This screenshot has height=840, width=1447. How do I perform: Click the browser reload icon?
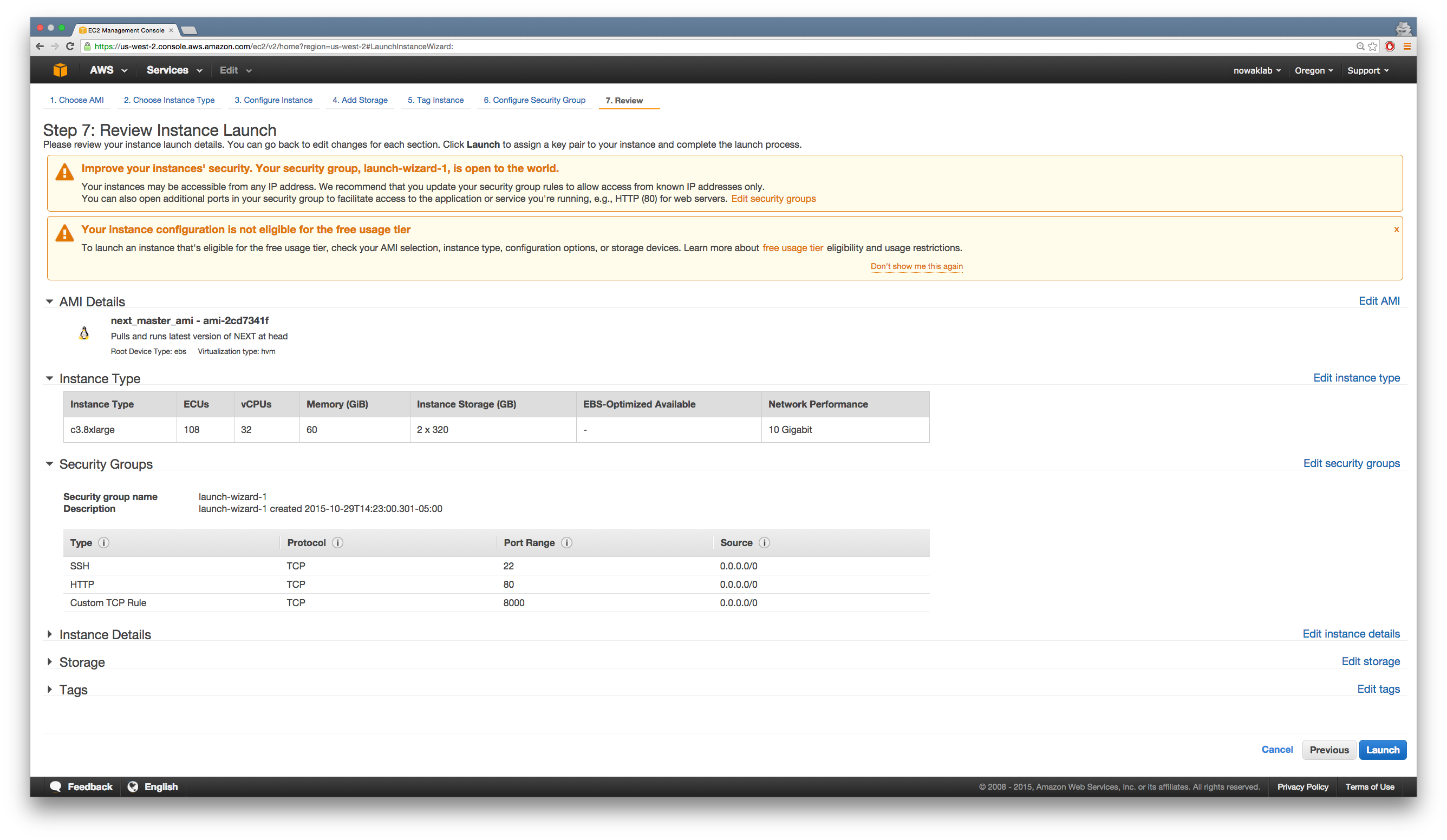click(70, 47)
